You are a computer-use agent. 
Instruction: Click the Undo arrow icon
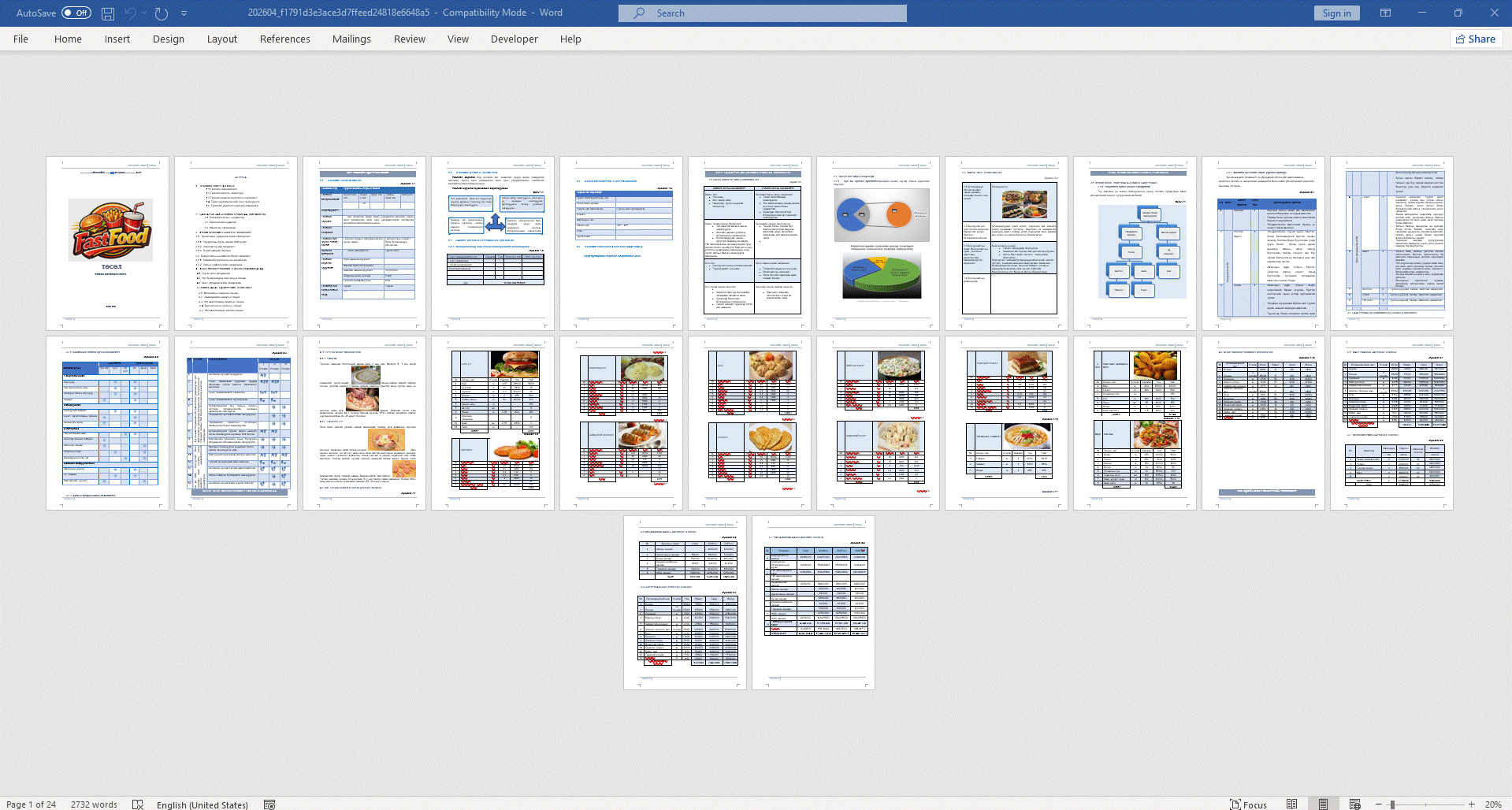130,13
